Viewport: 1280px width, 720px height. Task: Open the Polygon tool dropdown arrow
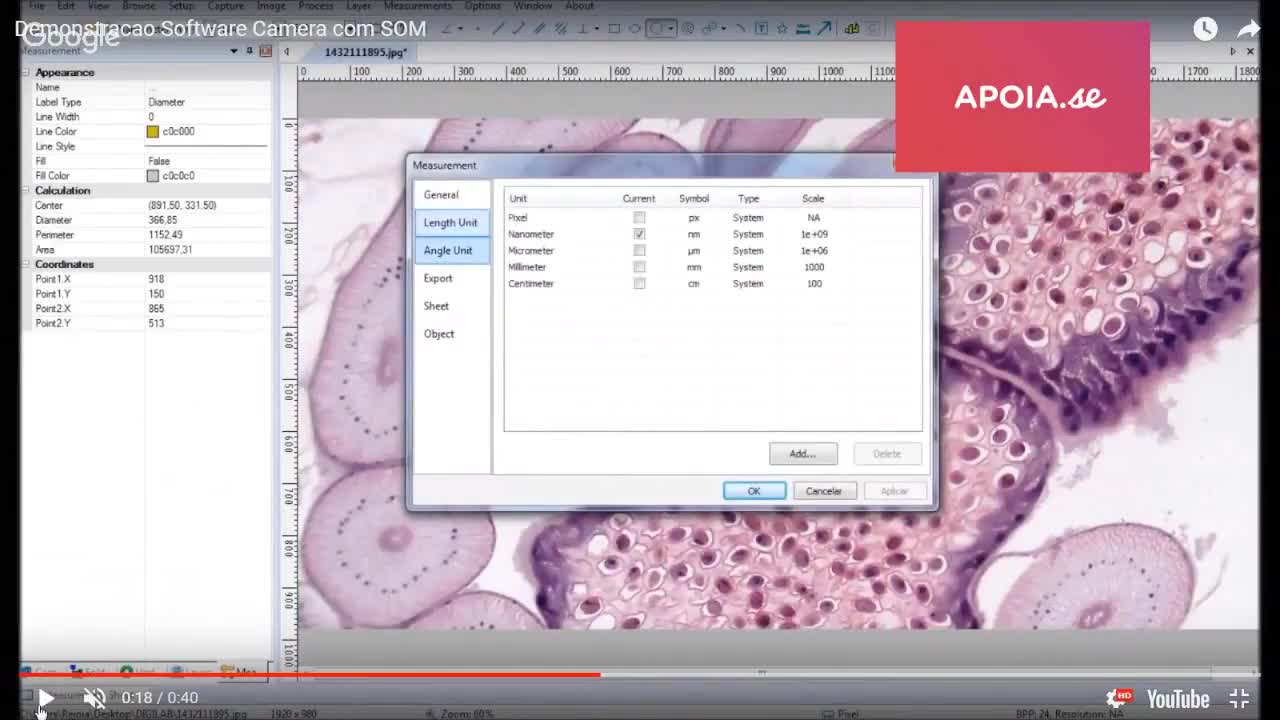(724, 29)
